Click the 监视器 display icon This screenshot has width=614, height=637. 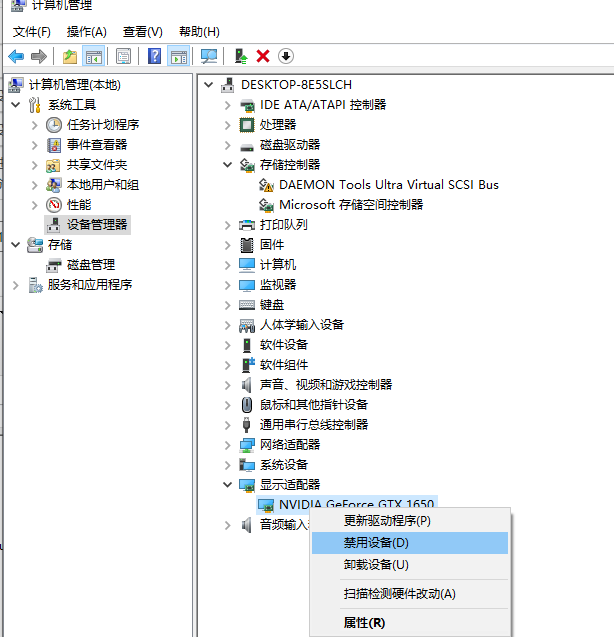click(x=247, y=285)
